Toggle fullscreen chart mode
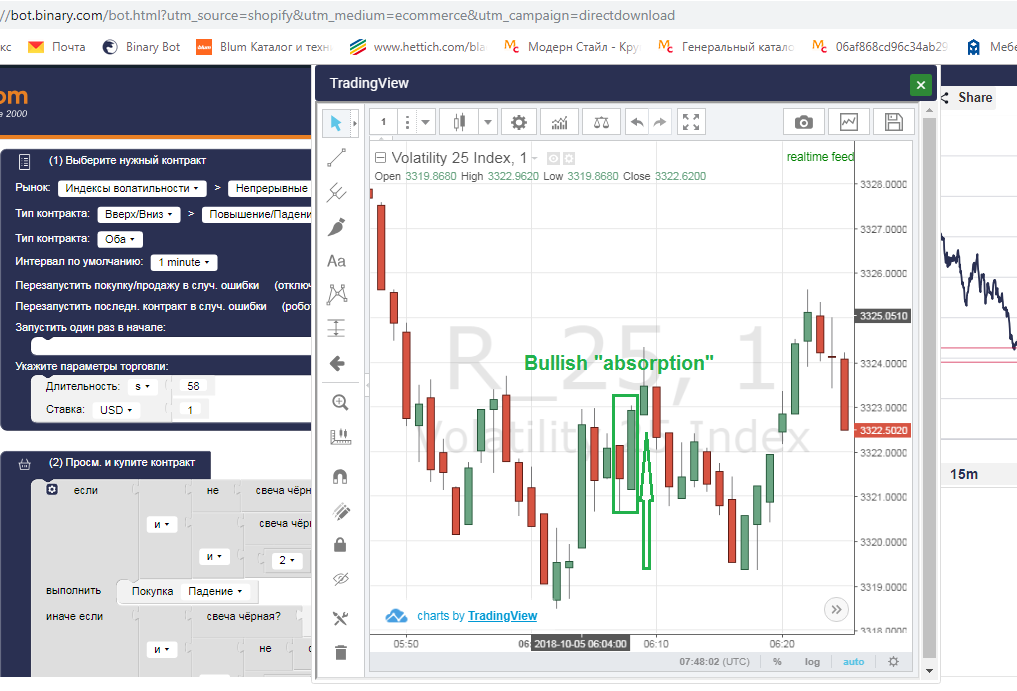Screen dimensions: 1017x691 pyautogui.click(x=691, y=122)
